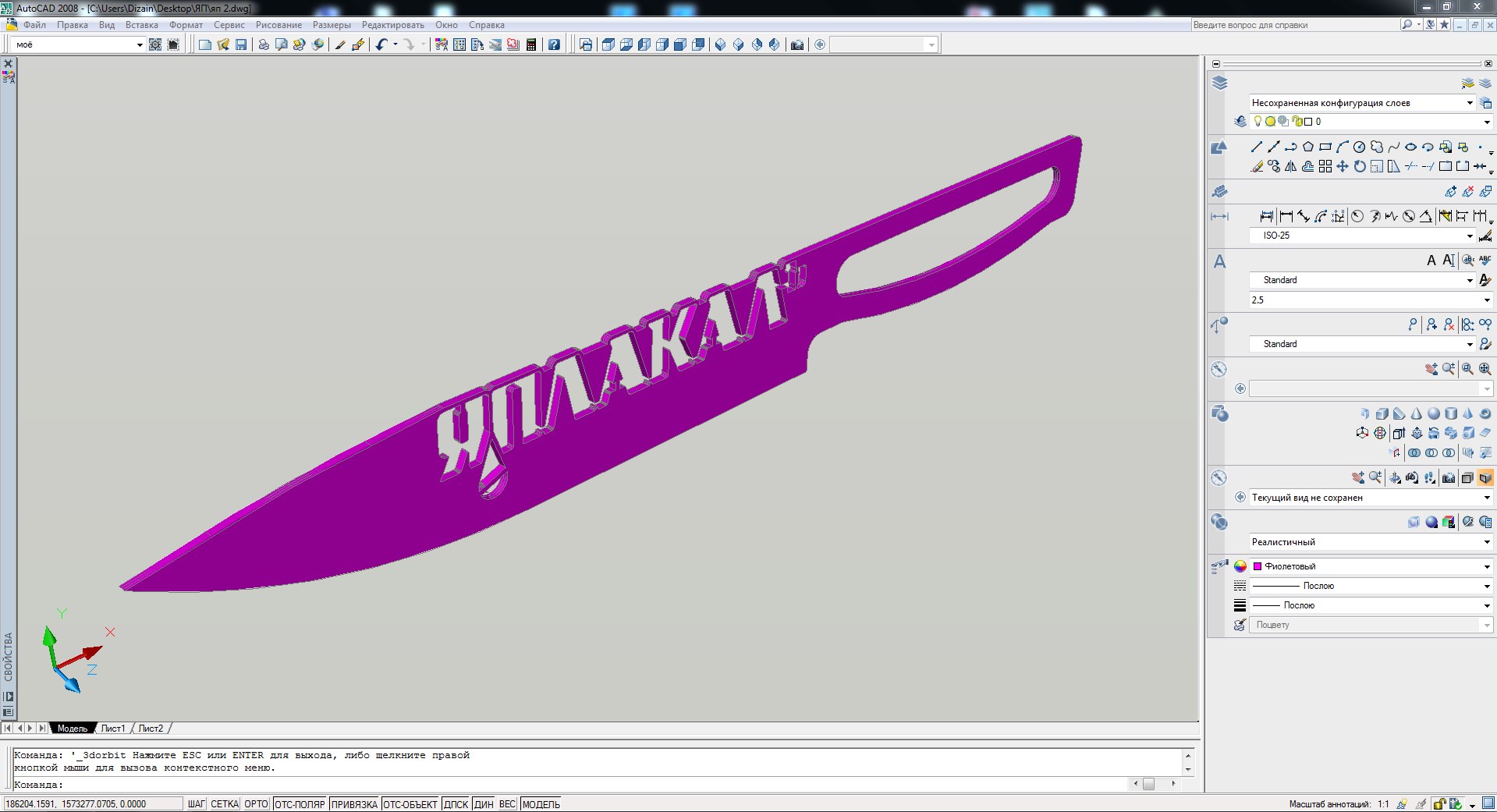Click the Multiline text A icon
The height and width of the screenshot is (812, 1497).
1431,261
